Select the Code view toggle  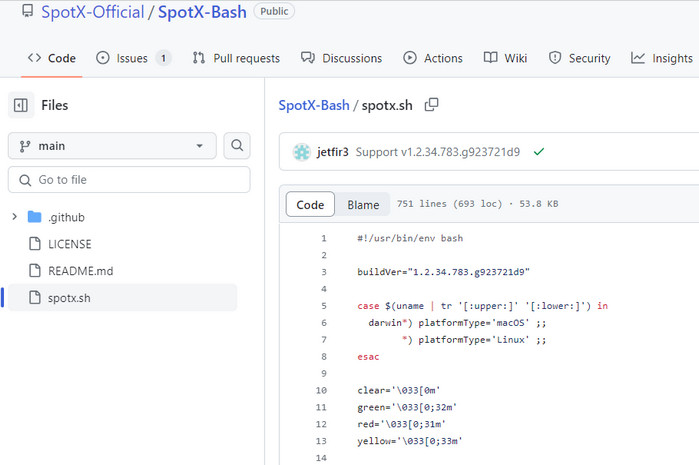click(310, 205)
